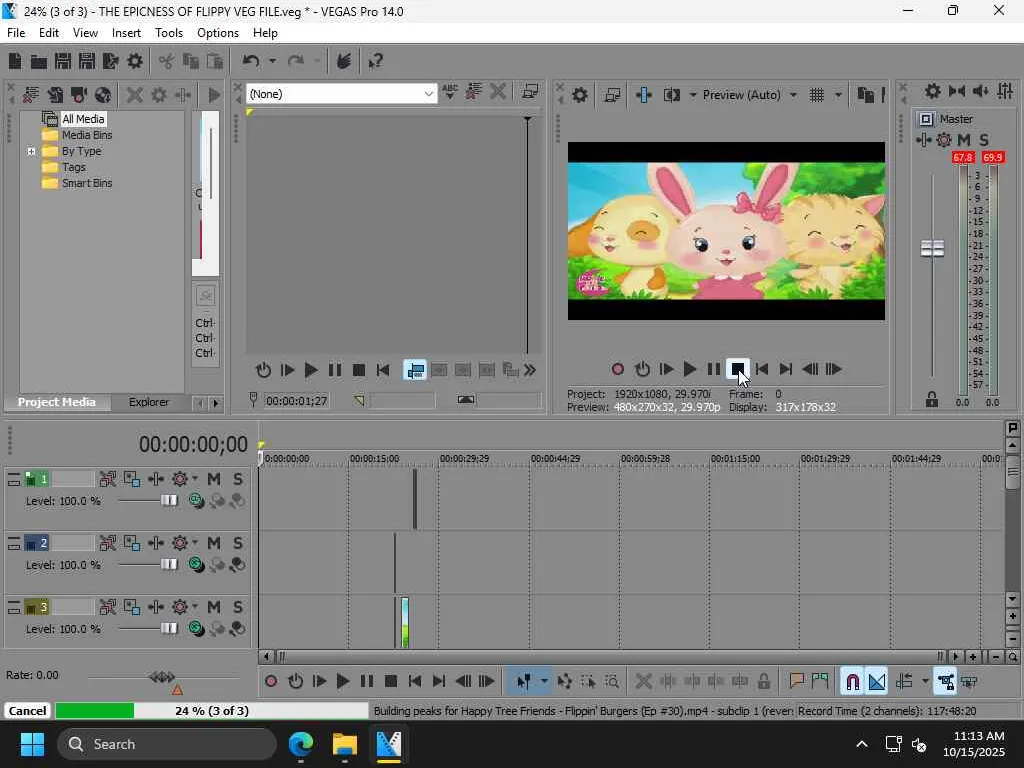This screenshot has width=1024, height=768.
Task: Open the Tools menu
Action: coord(169,33)
